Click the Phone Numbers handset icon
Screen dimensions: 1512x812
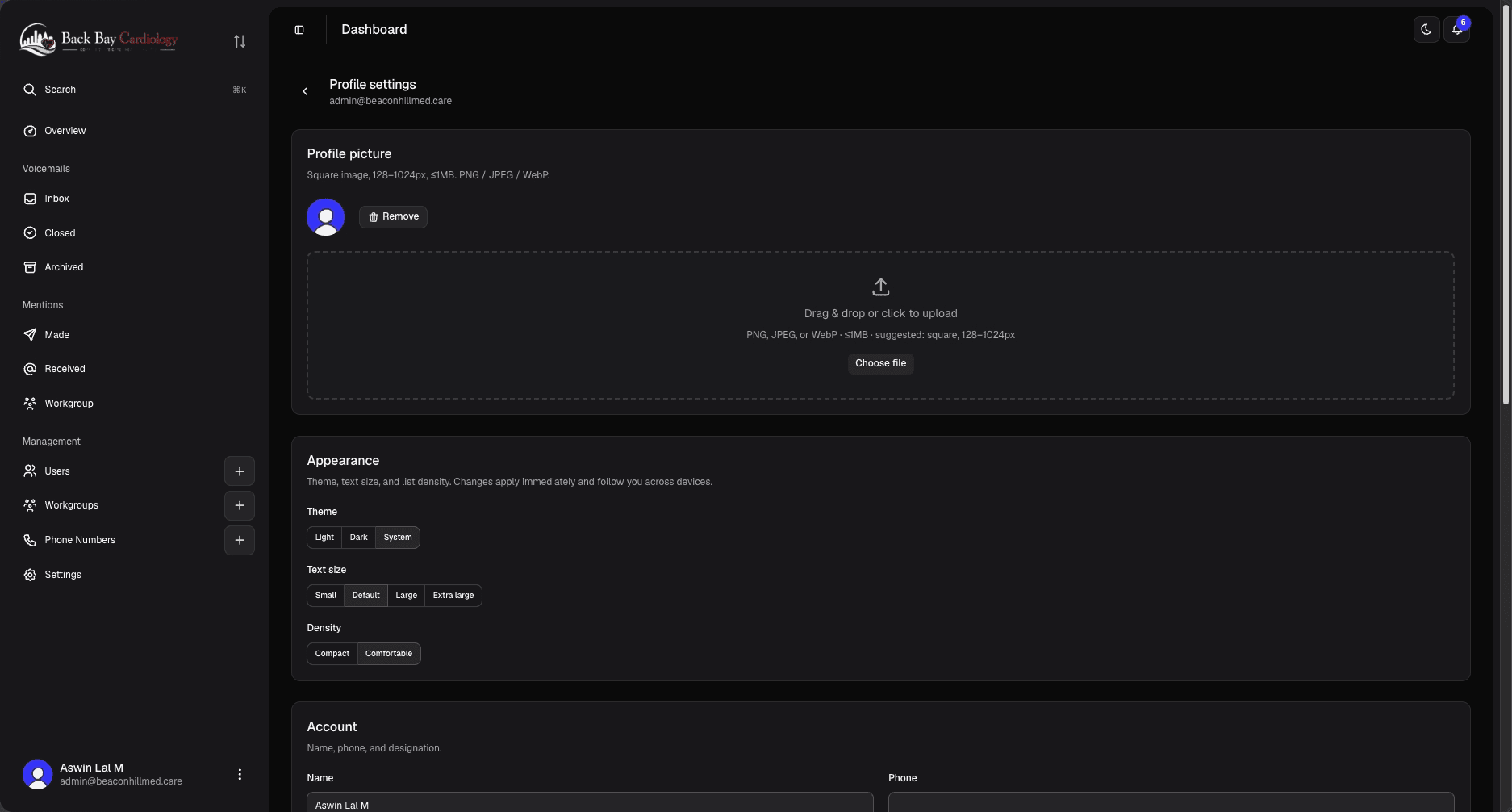point(30,540)
